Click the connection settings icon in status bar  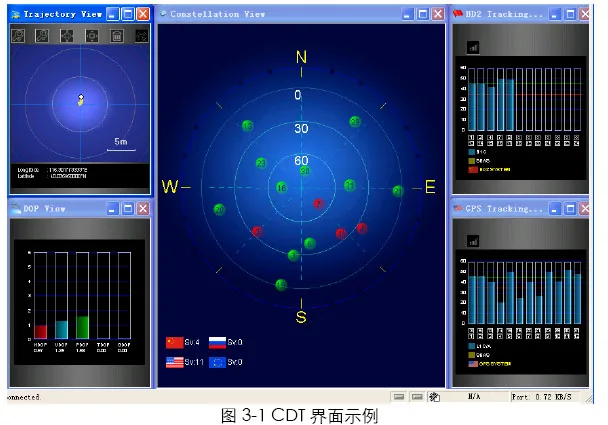point(434,397)
